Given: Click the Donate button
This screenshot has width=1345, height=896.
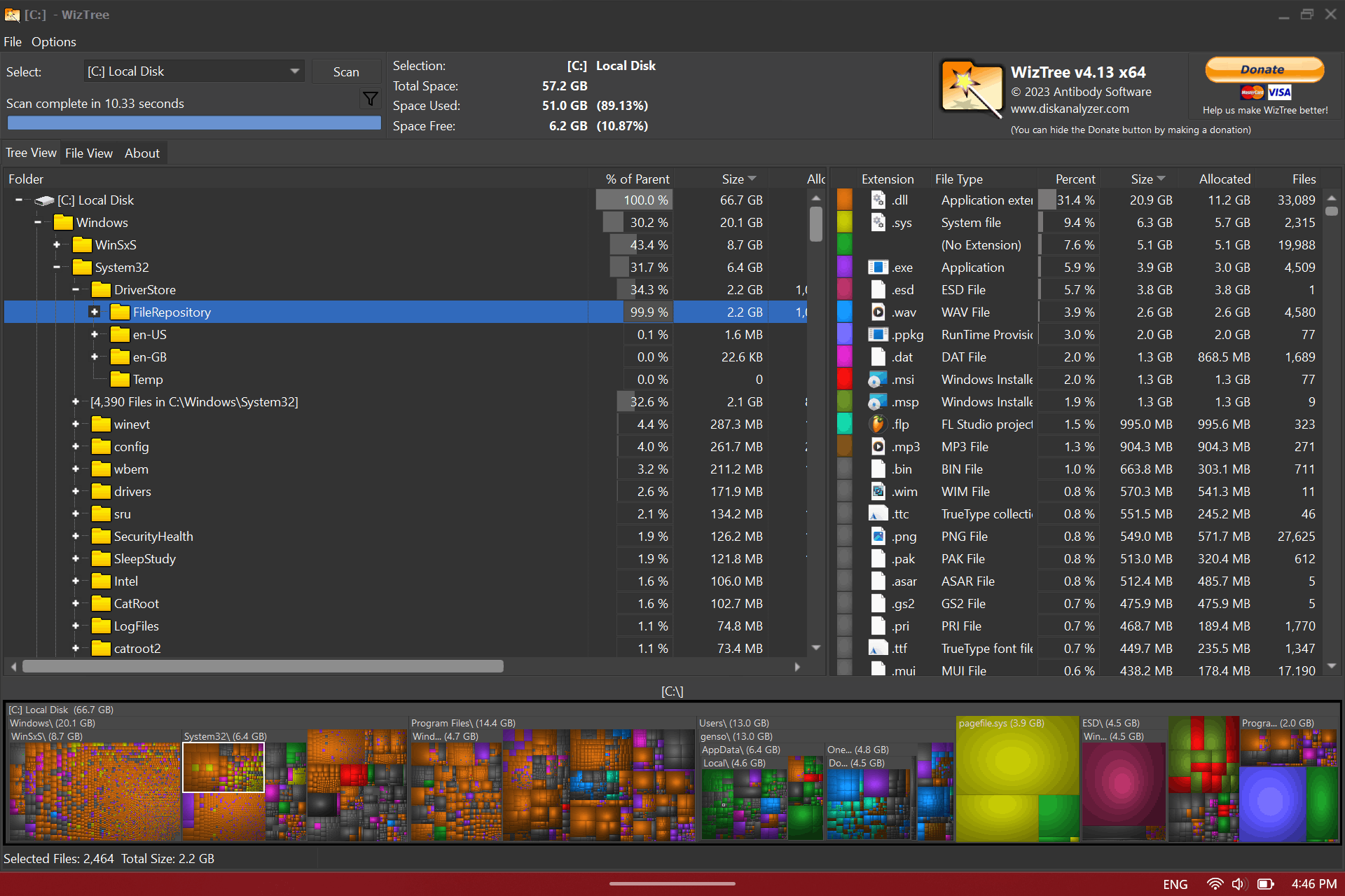Looking at the screenshot, I should [1264, 70].
